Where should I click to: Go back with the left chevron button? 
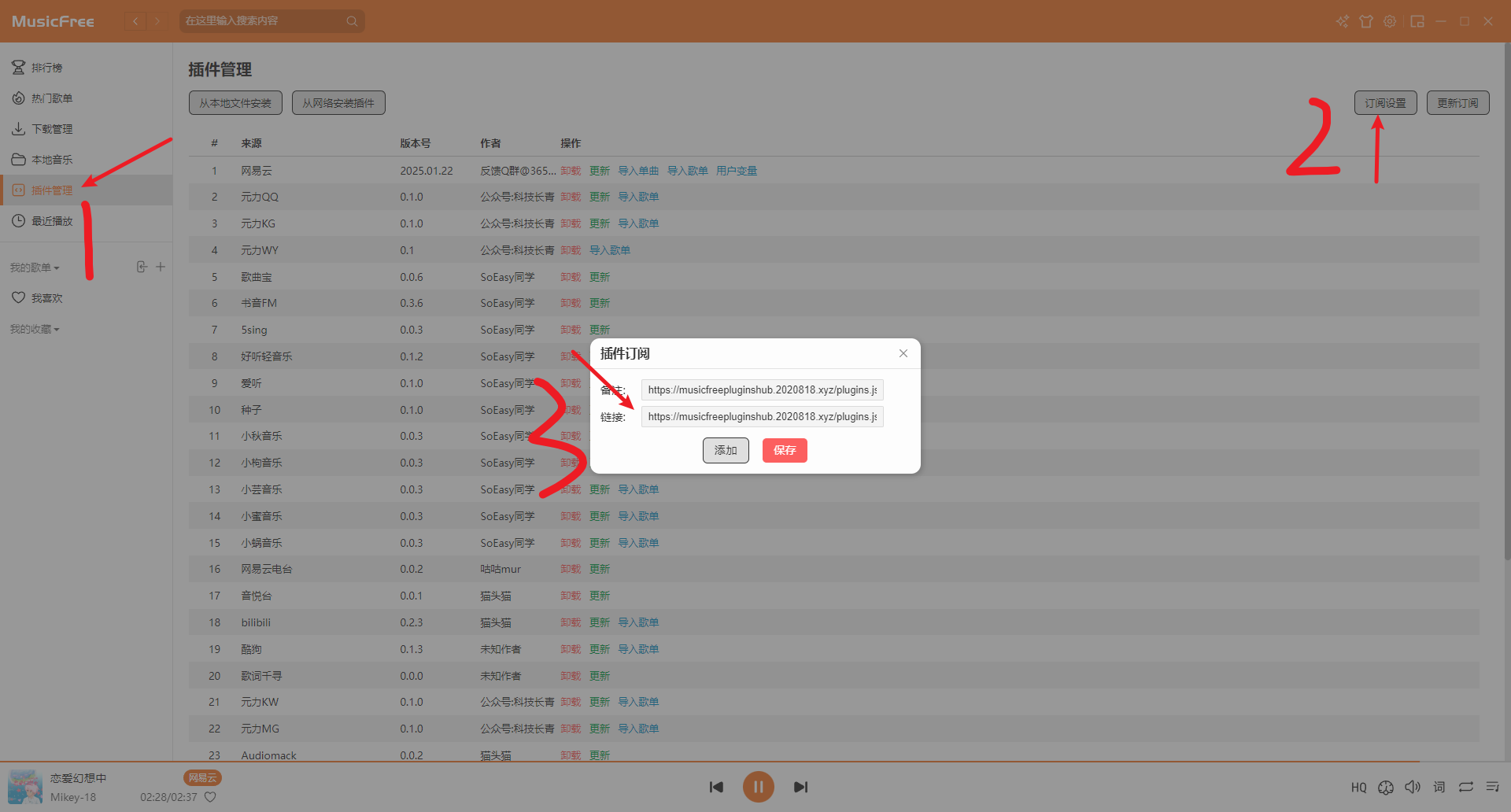[x=135, y=21]
